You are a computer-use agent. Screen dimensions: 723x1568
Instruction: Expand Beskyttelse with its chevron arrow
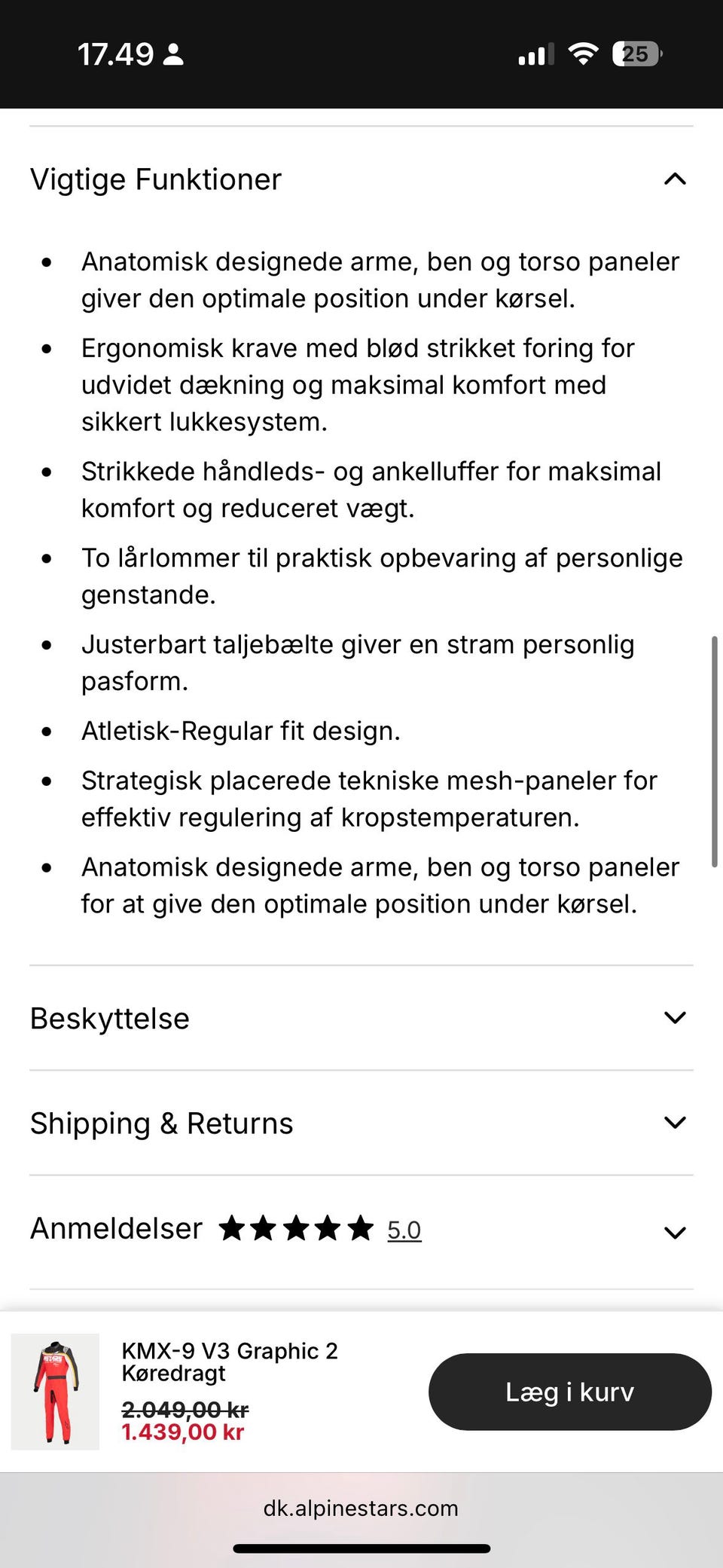click(675, 1018)
